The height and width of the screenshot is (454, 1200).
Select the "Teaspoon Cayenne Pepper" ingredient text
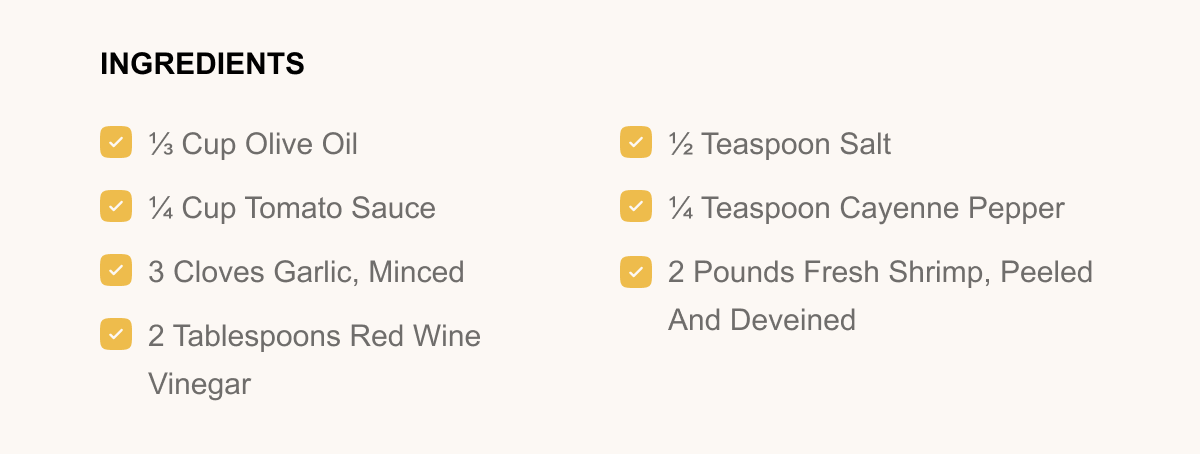(882, 208)
